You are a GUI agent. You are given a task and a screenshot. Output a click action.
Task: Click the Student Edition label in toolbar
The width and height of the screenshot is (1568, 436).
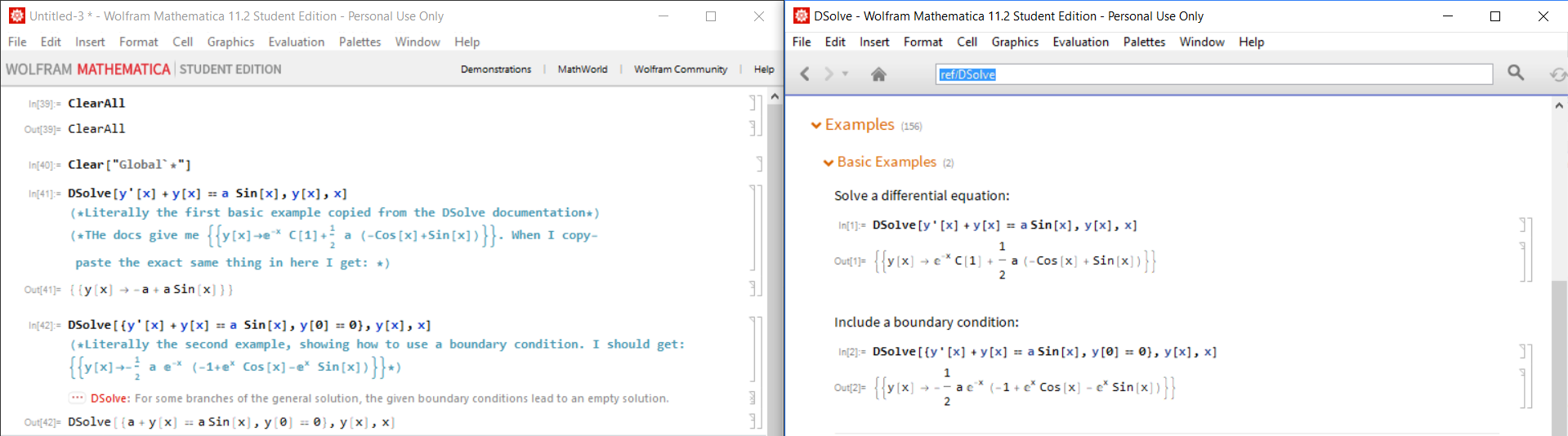click(230, 69)
